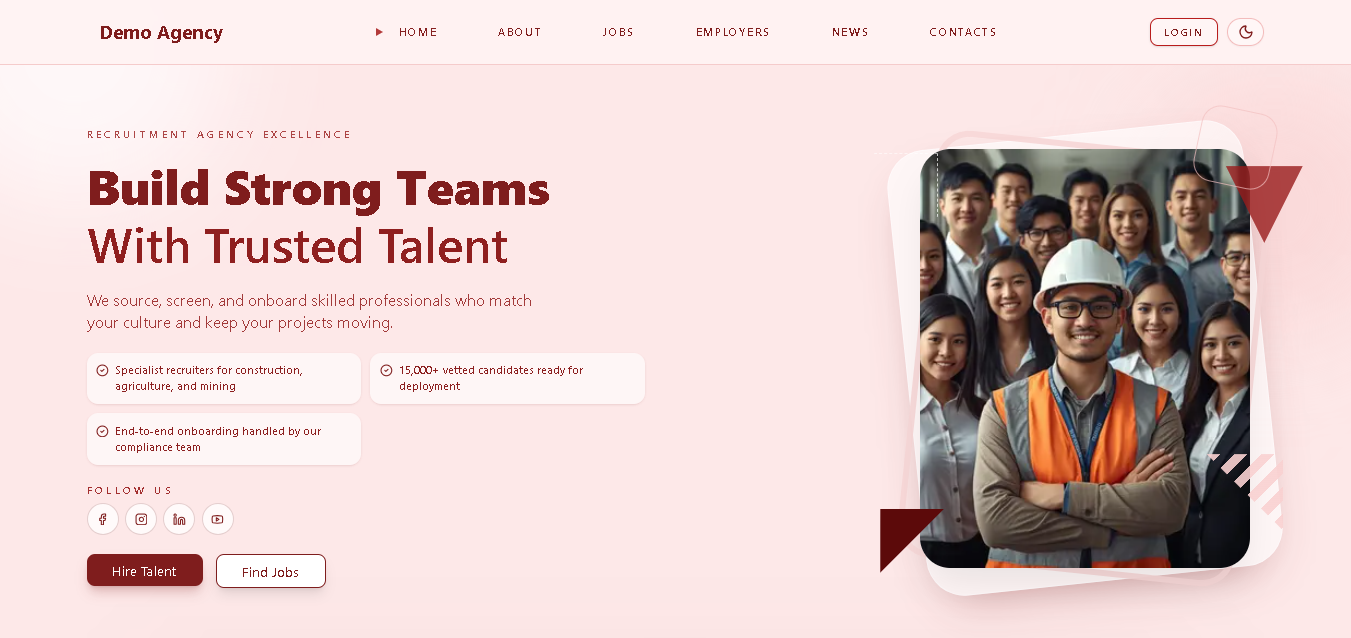Open the Employers menu item
Screen dimensions: 1351x638
tap(733, 32)
